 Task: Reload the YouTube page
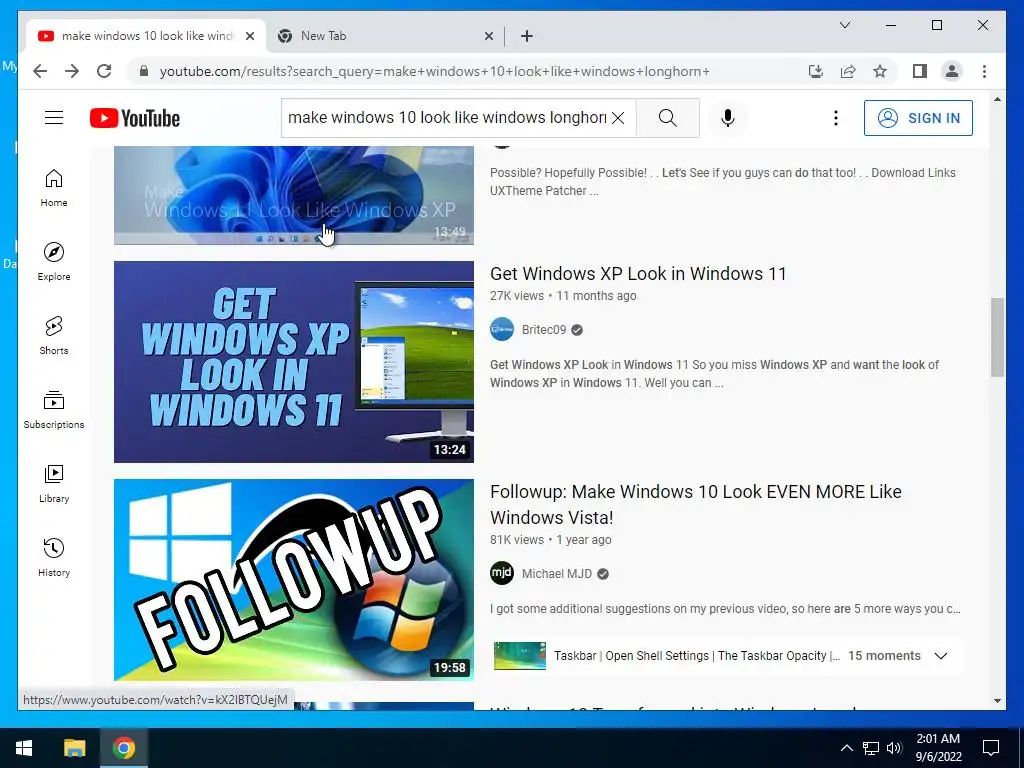[104, 71]
